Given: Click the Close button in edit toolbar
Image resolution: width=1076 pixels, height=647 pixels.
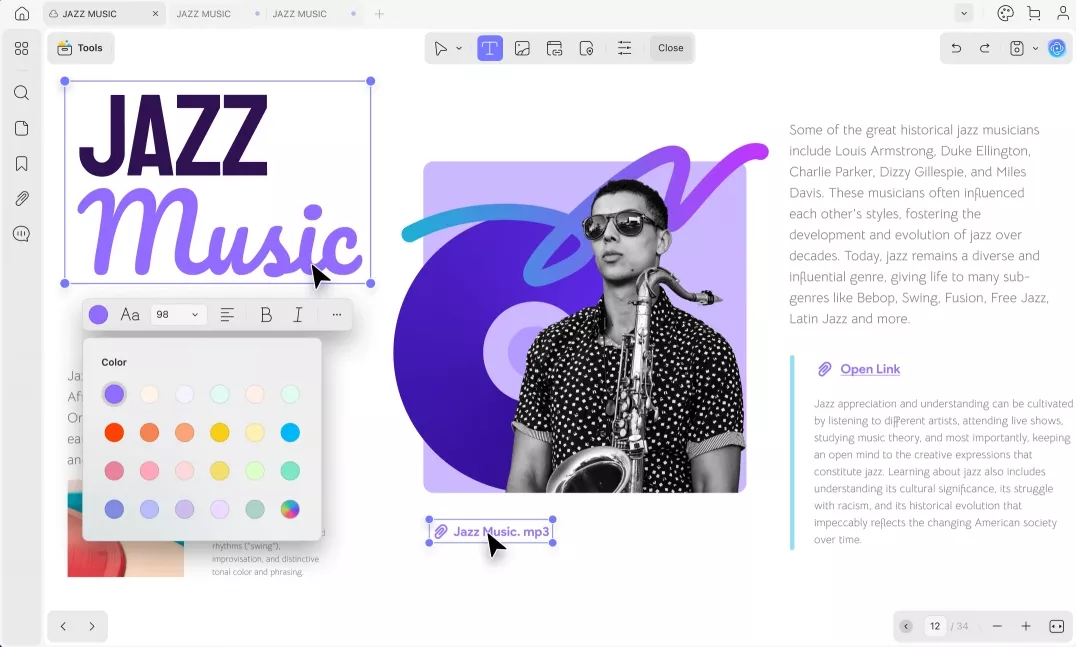Looking at the screenshot, I should pos(670,48).
